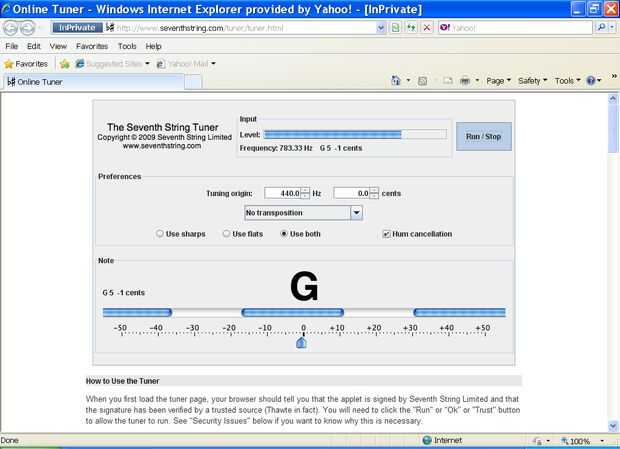620x449 pixels.
Task: Open the View menu
Action: point(58,46)
